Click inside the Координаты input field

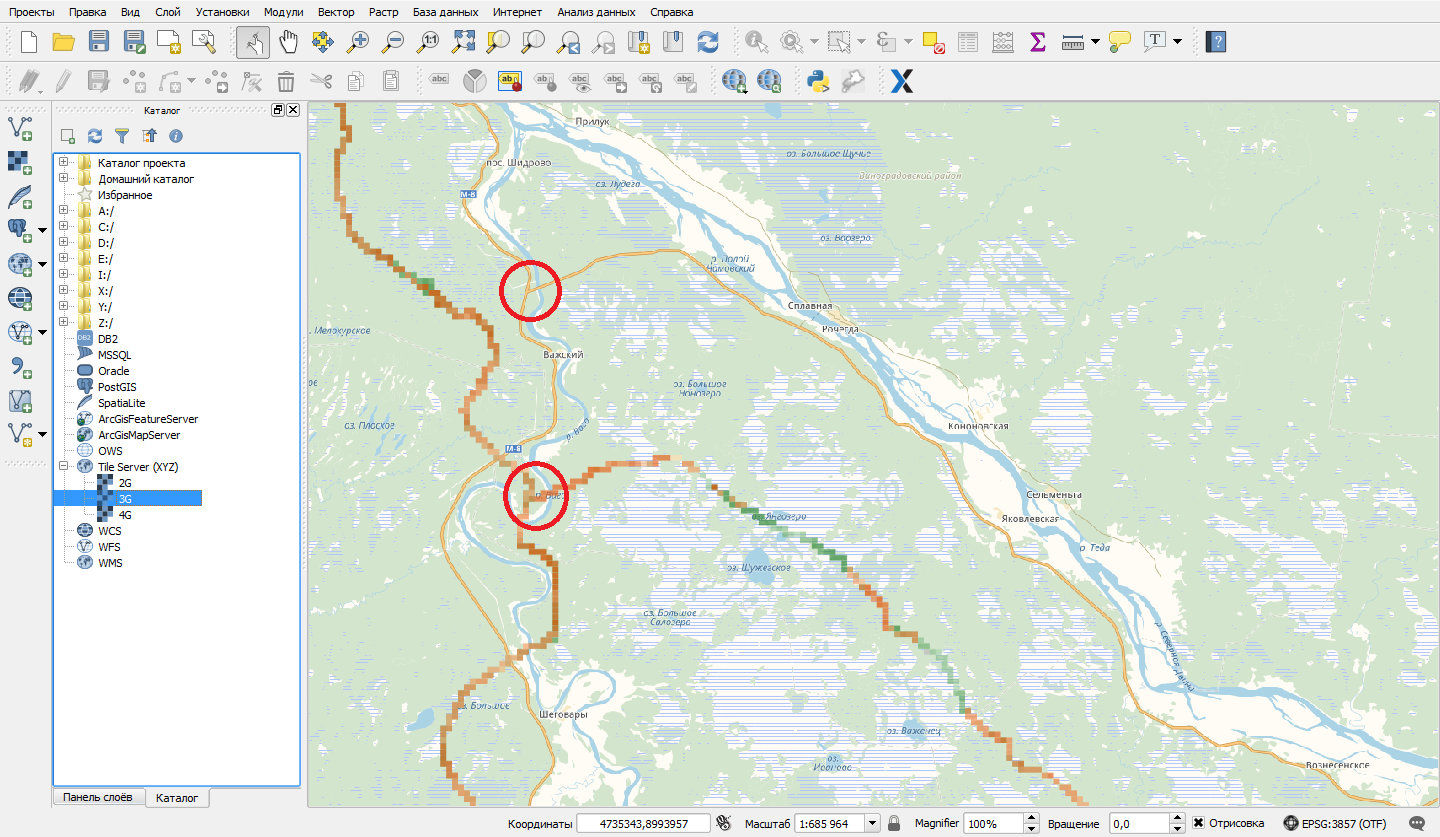click(x=645, y=822)
